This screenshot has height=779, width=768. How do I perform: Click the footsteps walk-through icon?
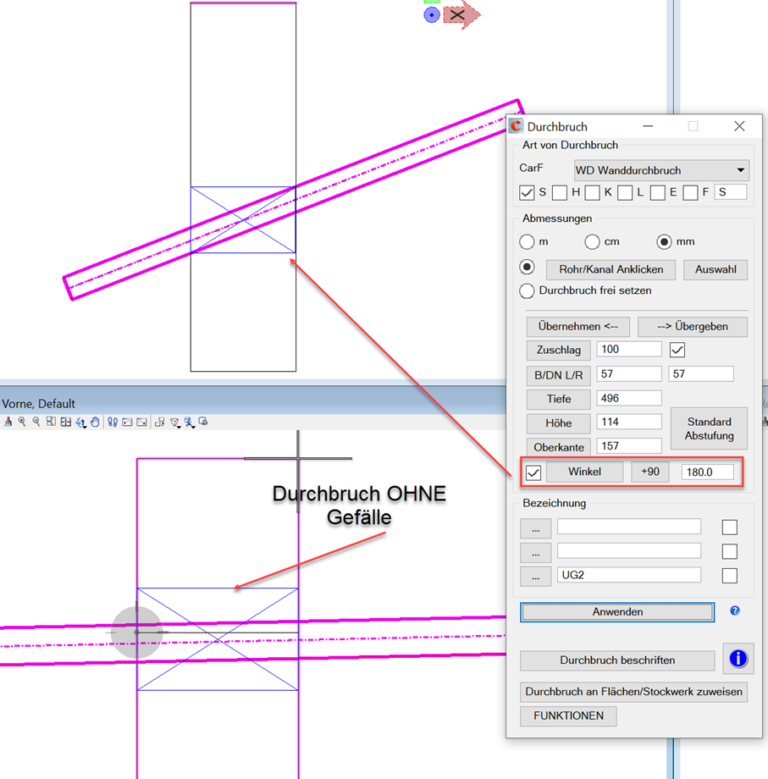click(x=113, y=422)
